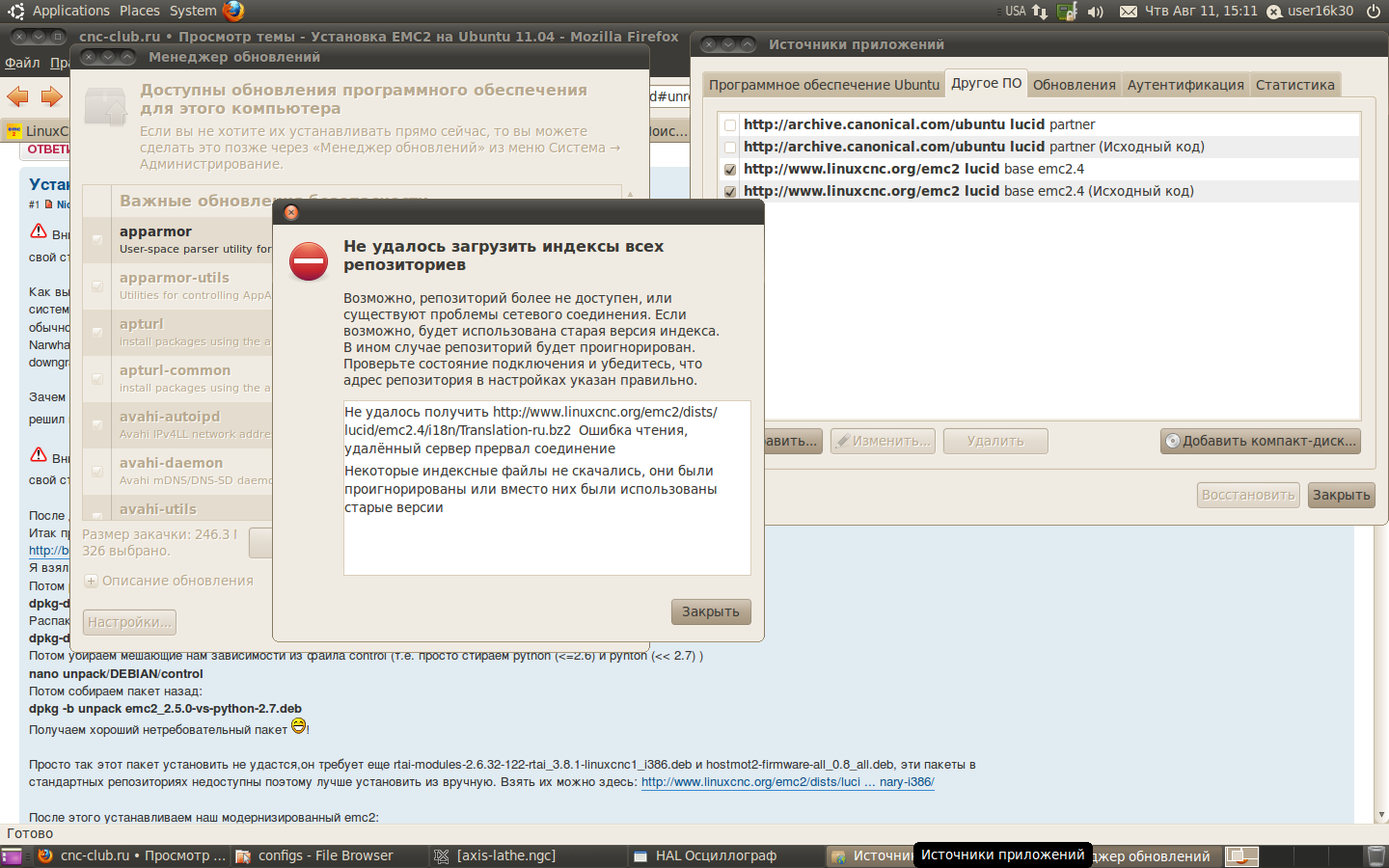The image size is (1389, 868).
Task: Click the Ubuntu logo in the top panel
Action: click(x=15, y=11)
